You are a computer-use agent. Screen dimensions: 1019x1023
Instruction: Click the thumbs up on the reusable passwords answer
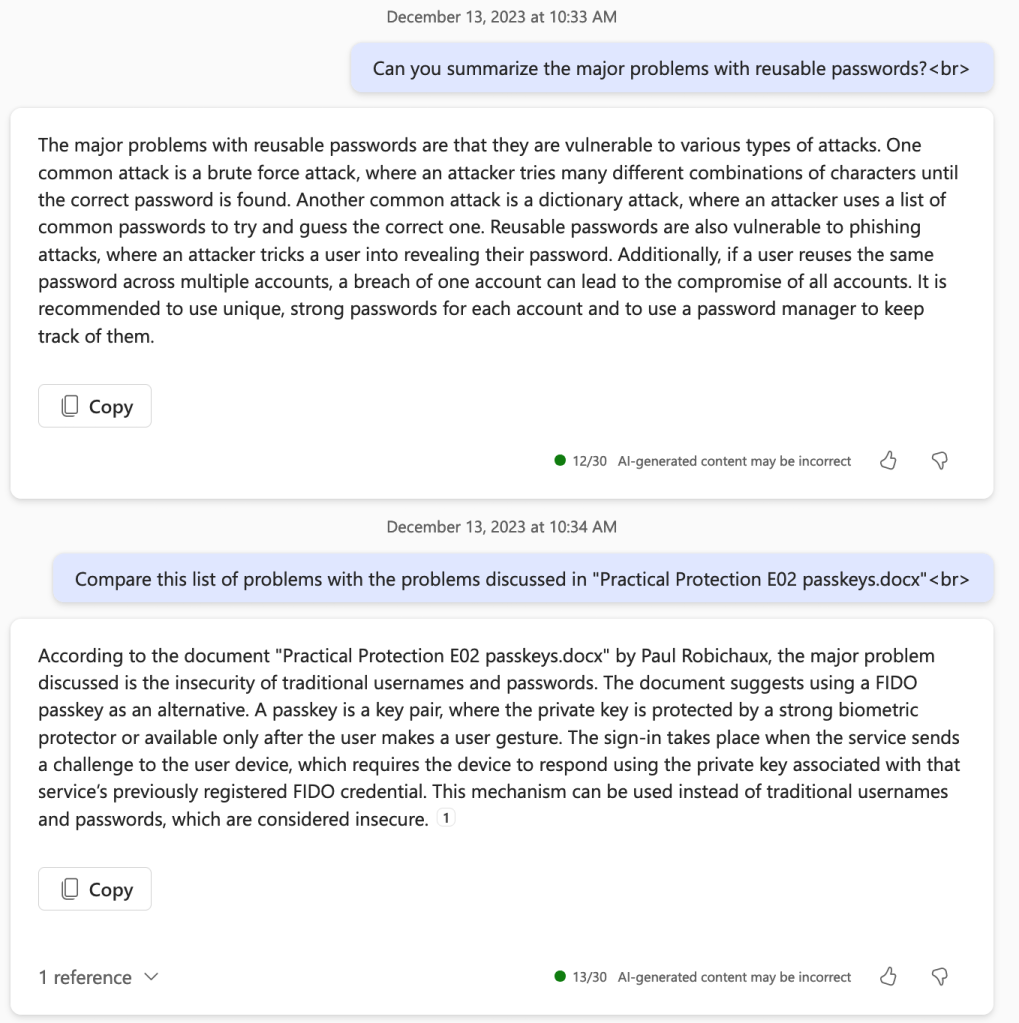888,461
